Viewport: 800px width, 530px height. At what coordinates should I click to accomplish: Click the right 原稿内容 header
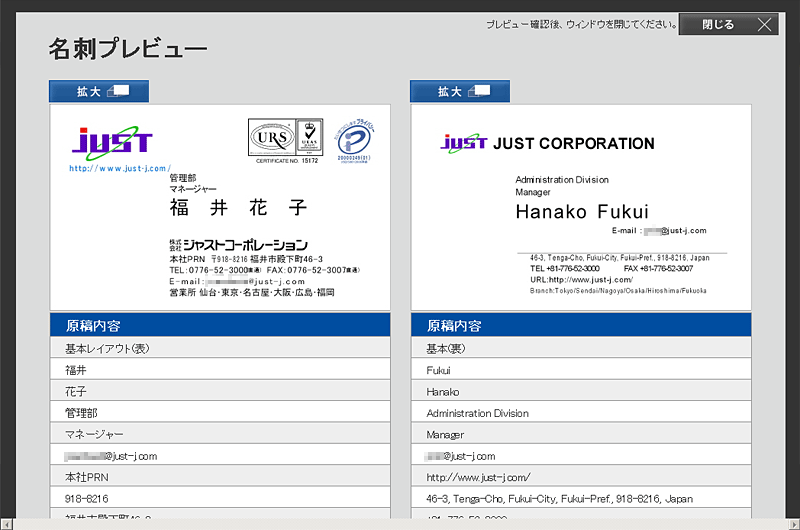(581, 325)
